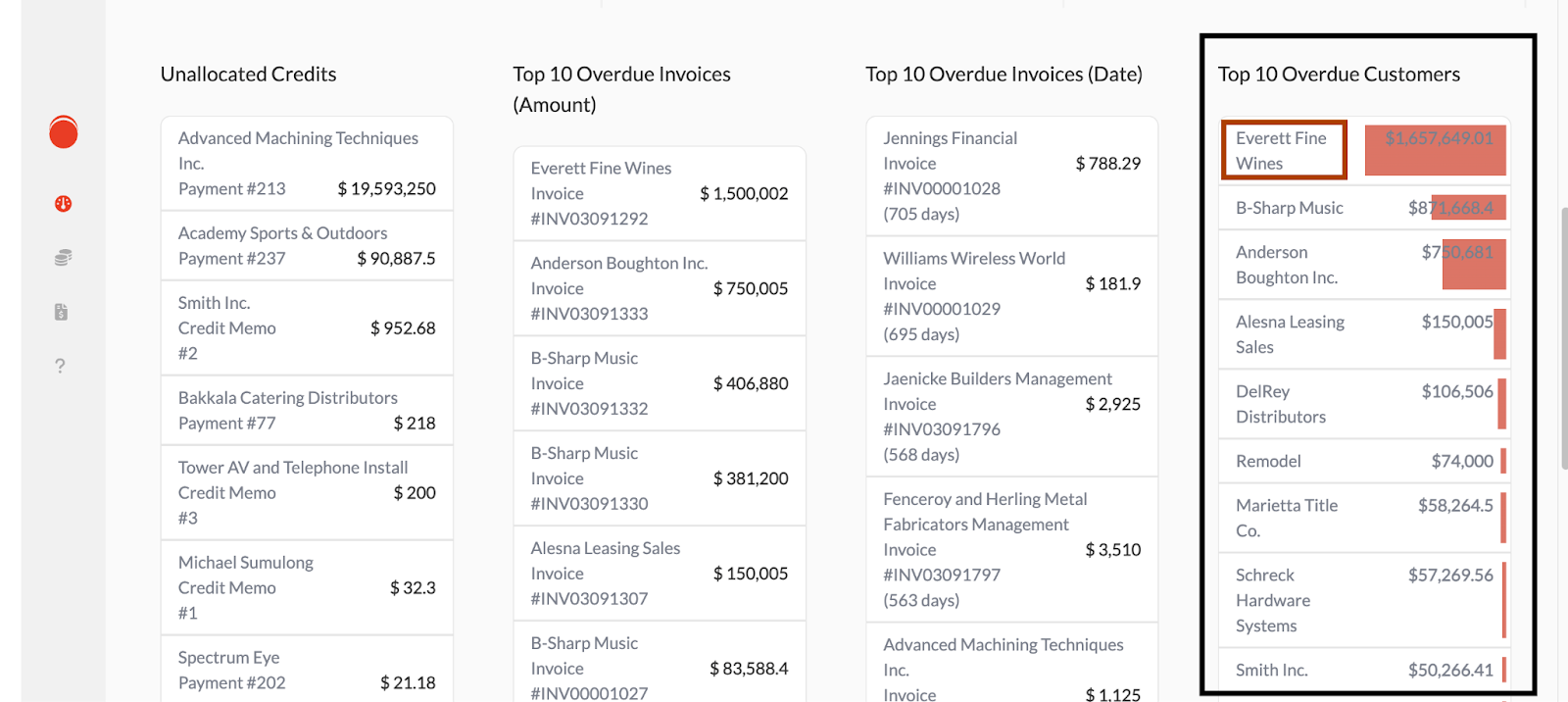Click the $ 90,887.5 credit amount
The height and width of the screenshot is (702, 1568).
(396, 259)
